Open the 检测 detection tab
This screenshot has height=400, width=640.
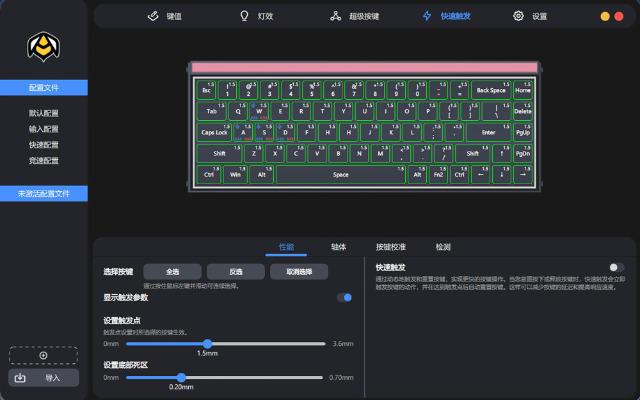tap(443, 247)
